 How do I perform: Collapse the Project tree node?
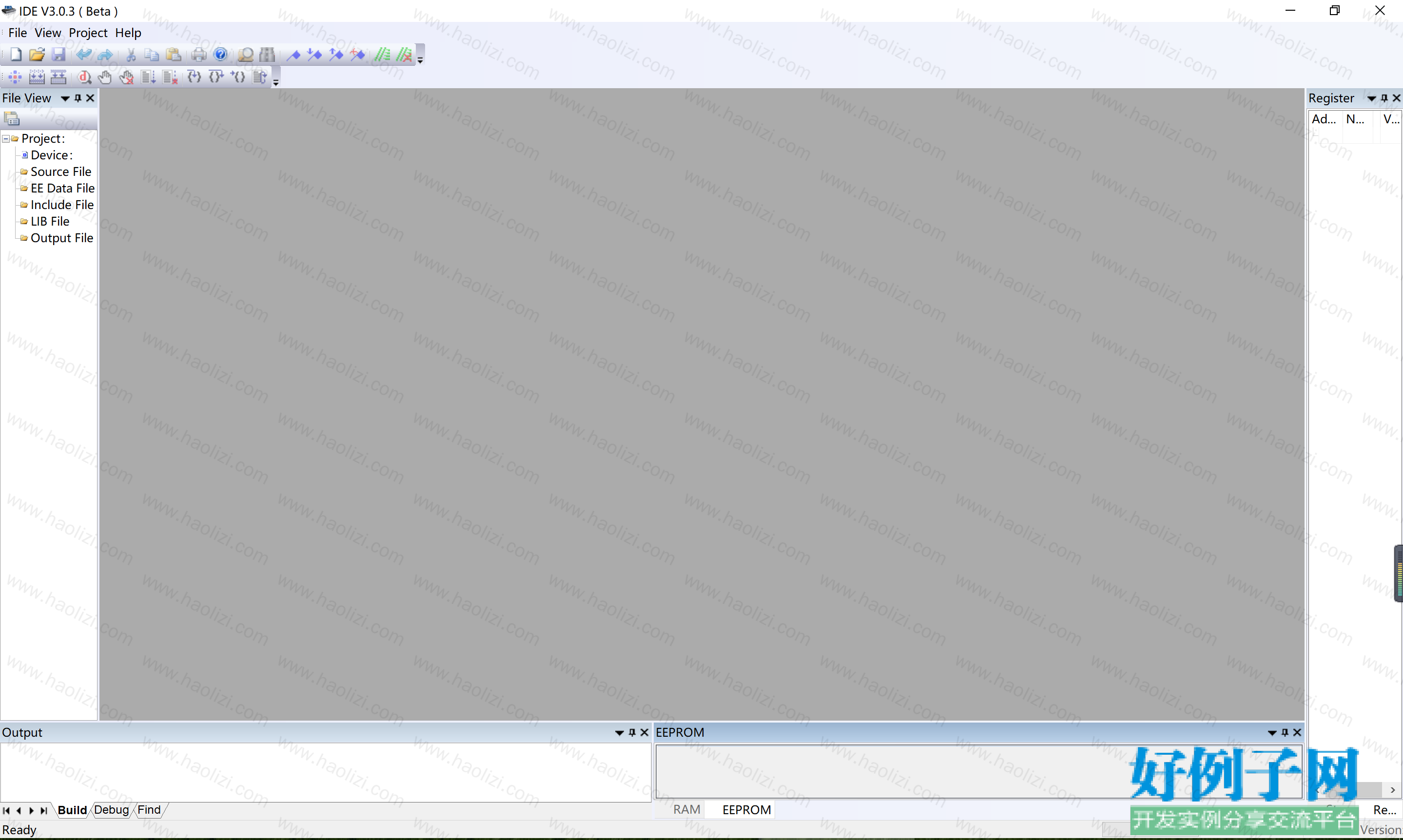tap(6, 139)
